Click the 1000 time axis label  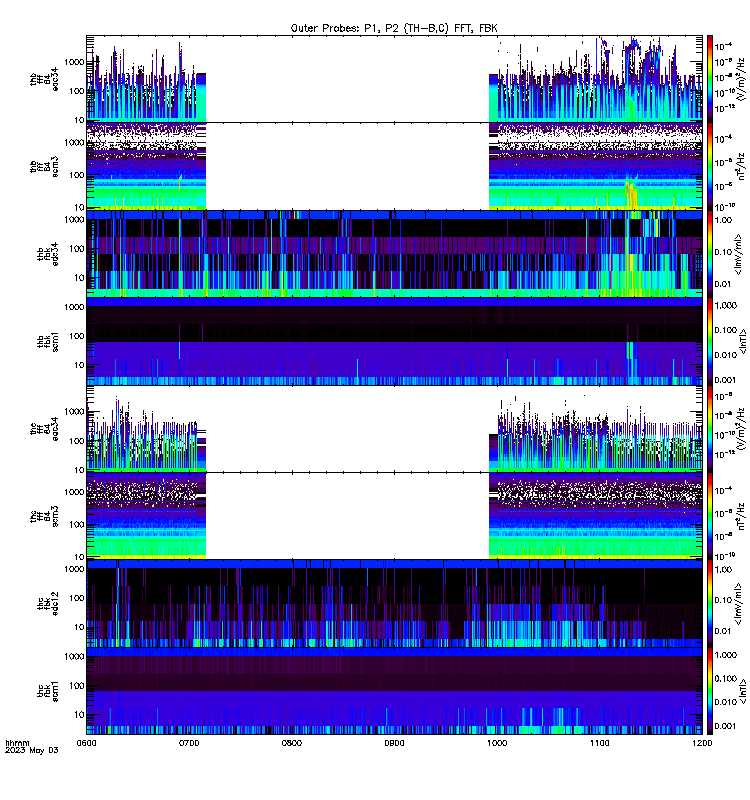pos(497,743)
